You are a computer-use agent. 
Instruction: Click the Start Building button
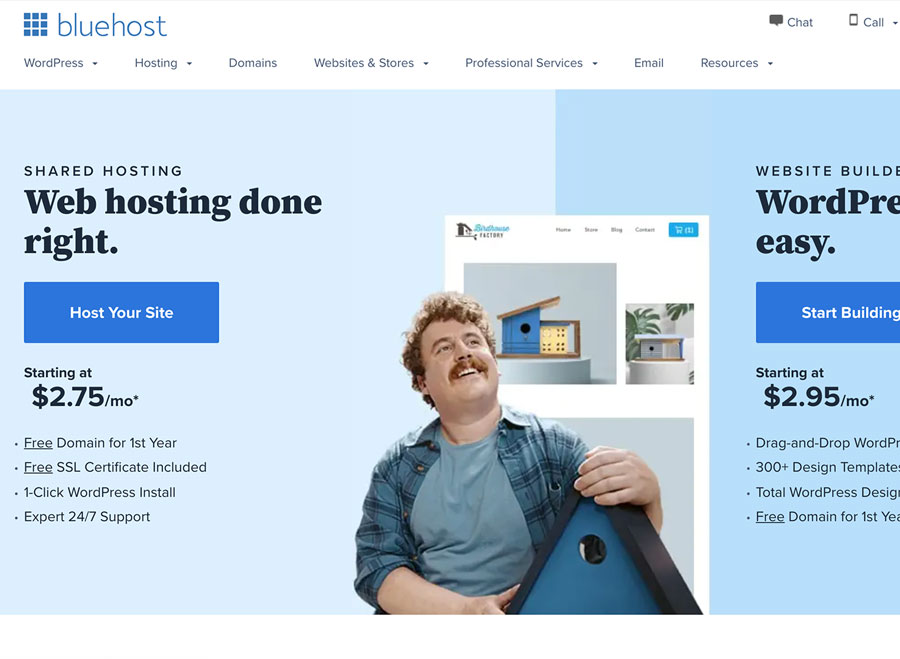828,312
